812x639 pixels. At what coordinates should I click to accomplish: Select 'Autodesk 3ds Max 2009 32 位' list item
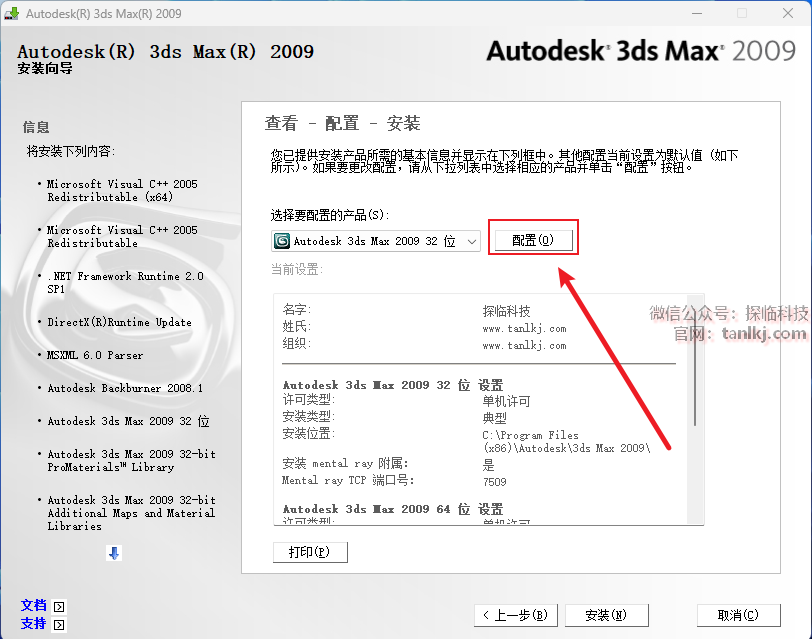128,421
